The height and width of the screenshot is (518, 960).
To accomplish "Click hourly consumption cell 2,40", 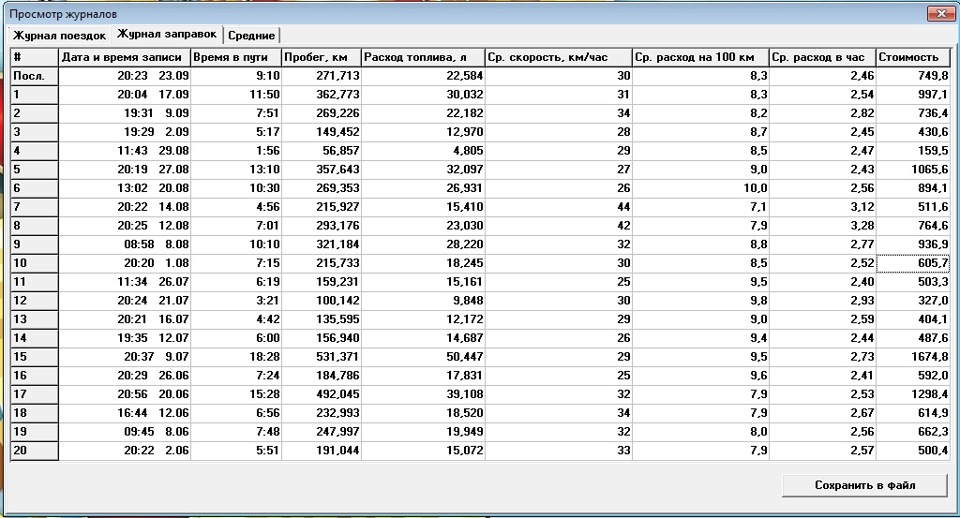I will 822,282.
